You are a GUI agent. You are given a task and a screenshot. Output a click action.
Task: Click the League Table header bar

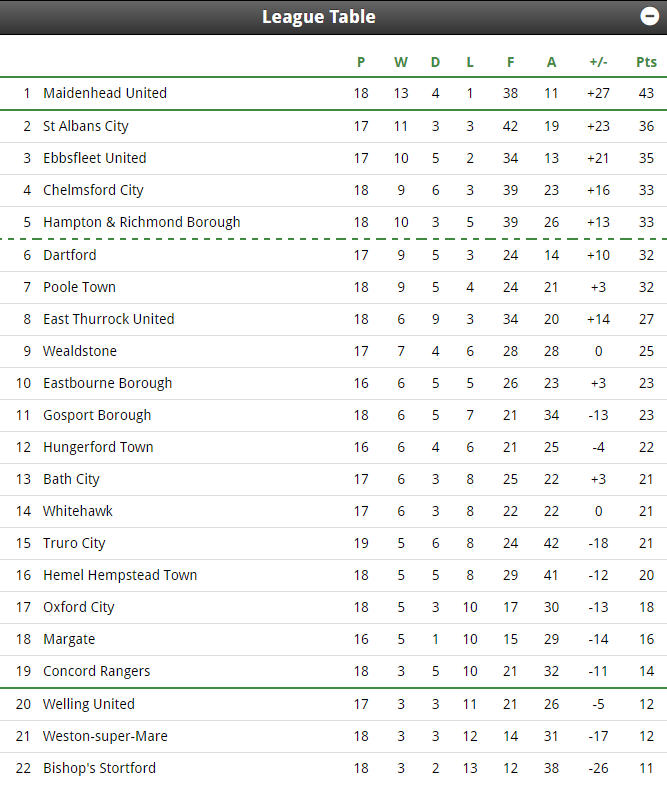click(x=333, y=17)
